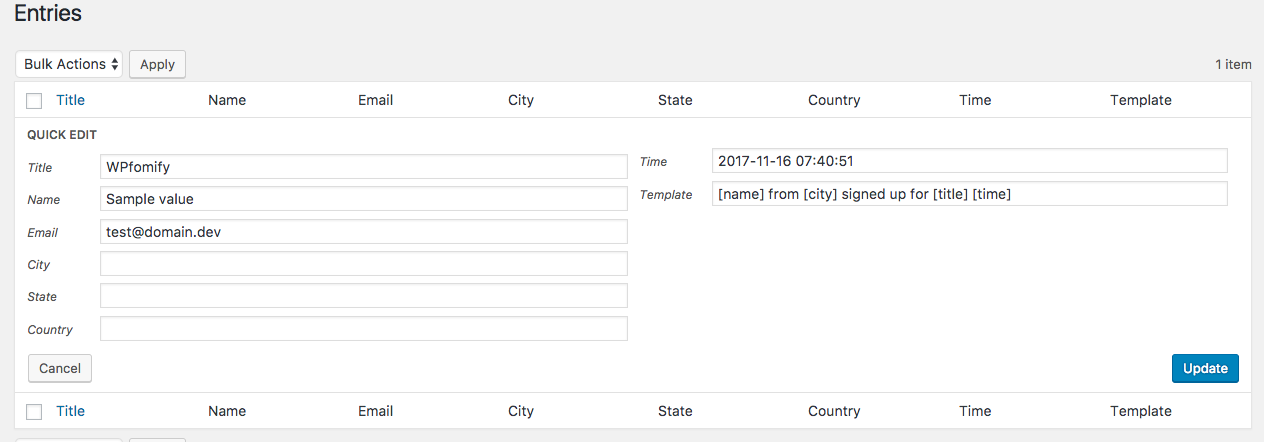The height and width of the screenshot is (442, 1264).
Task: Cancel the quick edit
Action: click(60, 368)
